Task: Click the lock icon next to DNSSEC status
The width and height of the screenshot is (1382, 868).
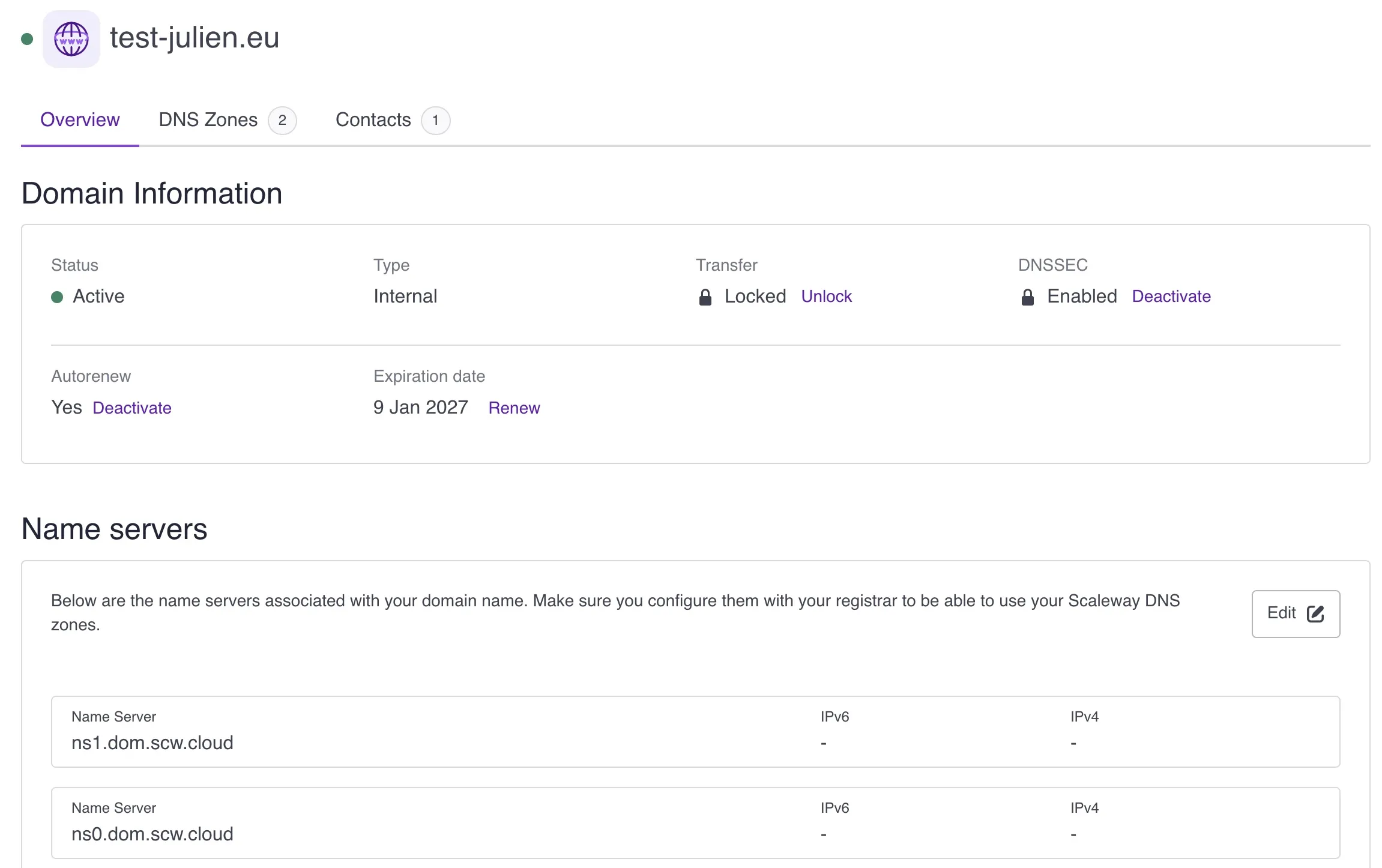Action: [1028, 296]
